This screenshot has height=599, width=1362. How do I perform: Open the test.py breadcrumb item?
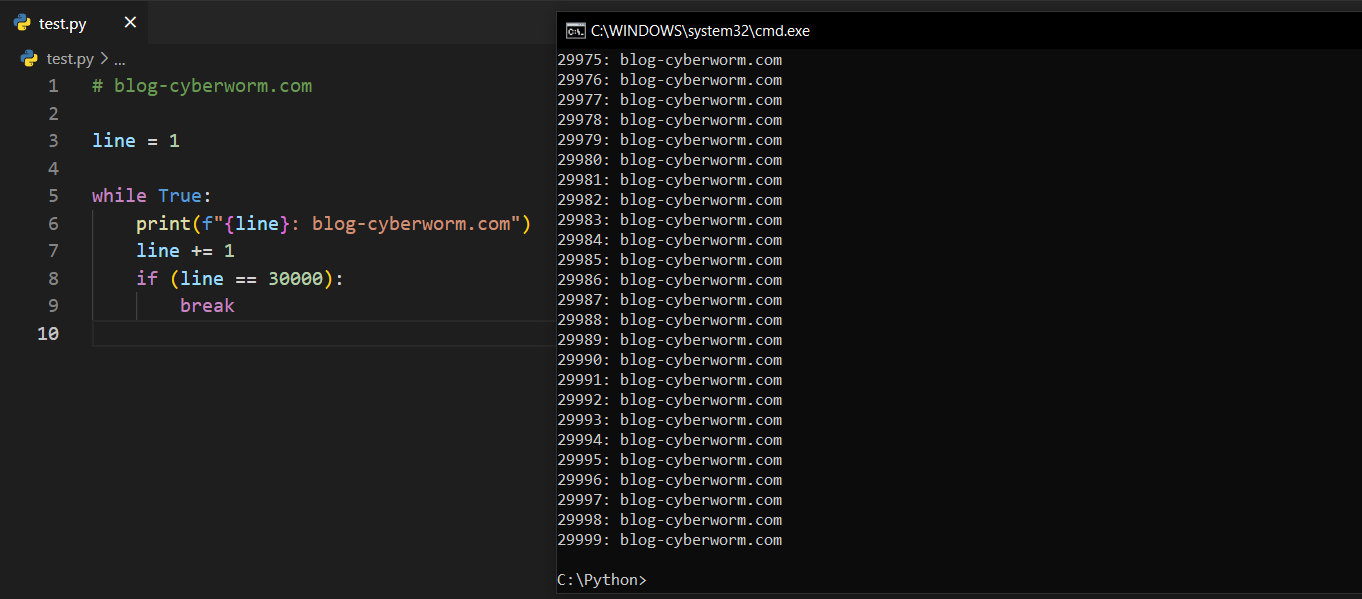pyautogui.click(x=70, y=59)
